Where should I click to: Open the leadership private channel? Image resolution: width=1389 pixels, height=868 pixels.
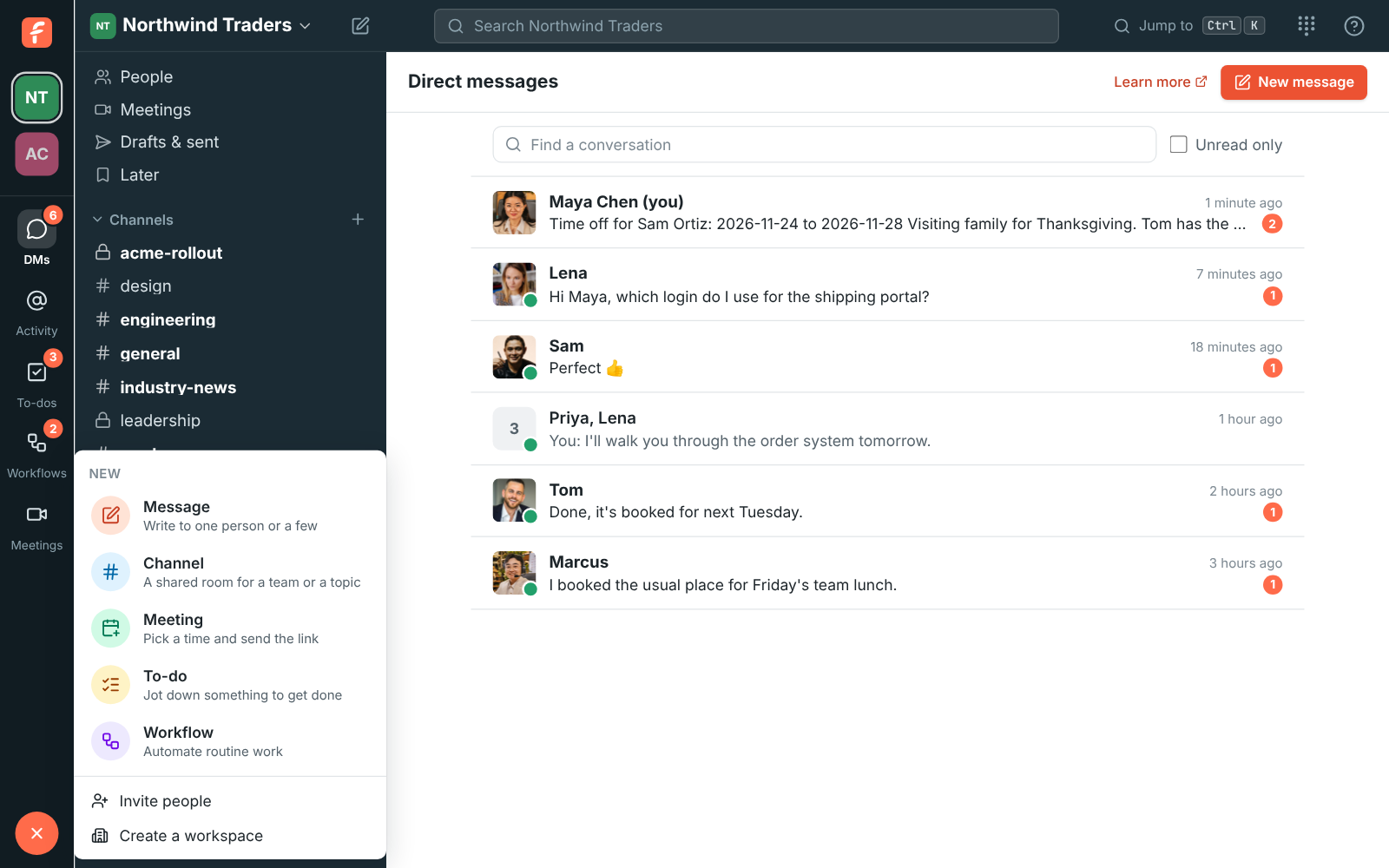coord(230,421)
